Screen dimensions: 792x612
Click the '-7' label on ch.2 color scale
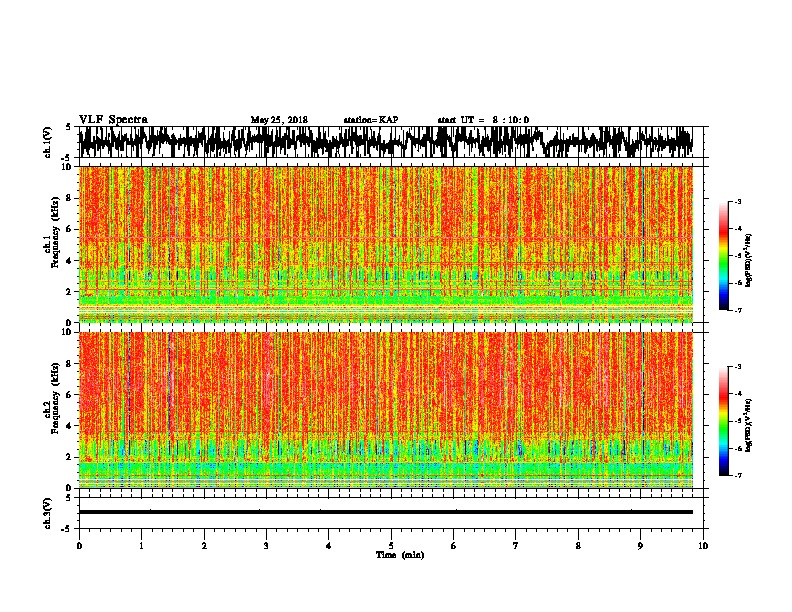tap(738, 476)
